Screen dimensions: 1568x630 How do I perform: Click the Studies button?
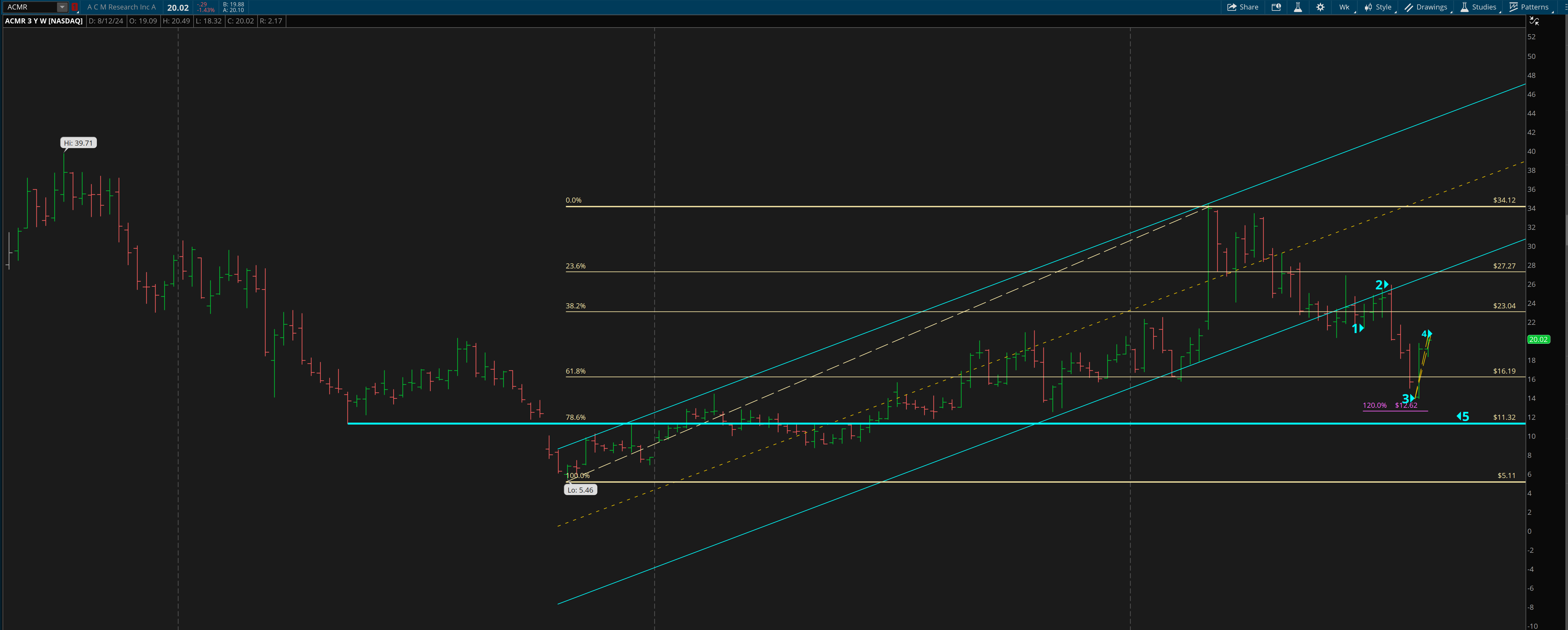[1478, 7]
